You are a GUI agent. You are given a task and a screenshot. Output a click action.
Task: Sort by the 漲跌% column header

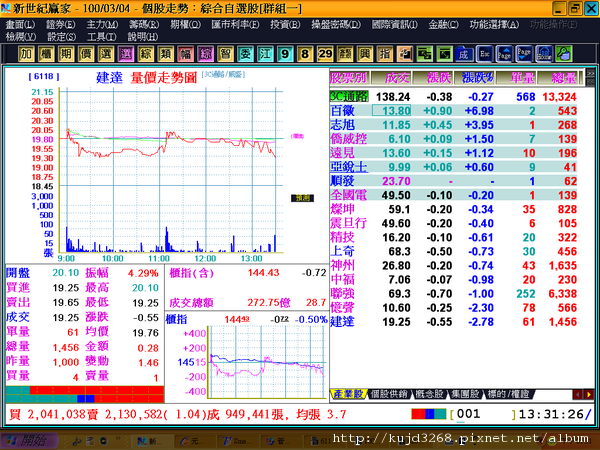tap(475, 78)
